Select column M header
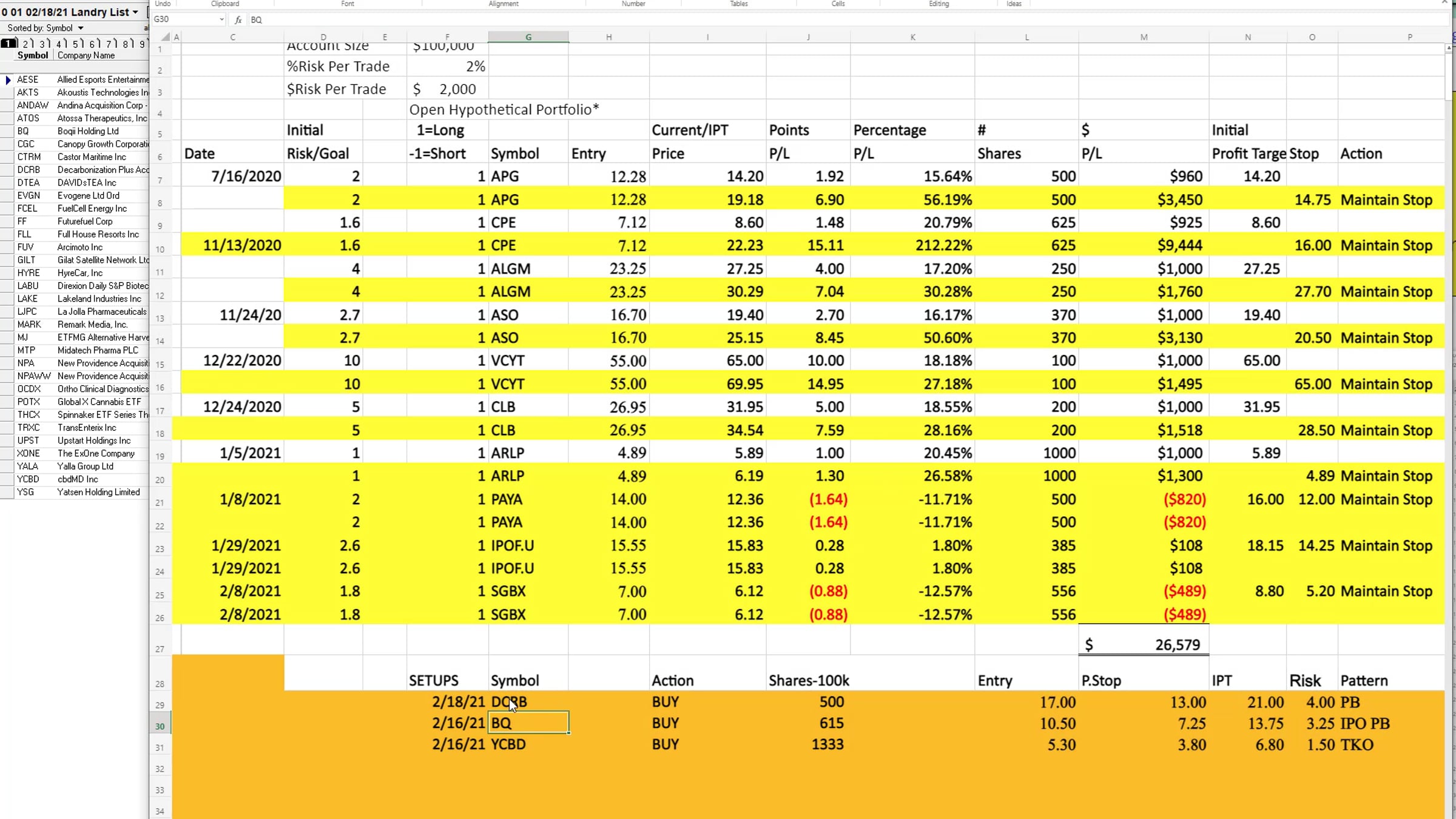This screenshot has width=1456, height=819. (1144, 37)
